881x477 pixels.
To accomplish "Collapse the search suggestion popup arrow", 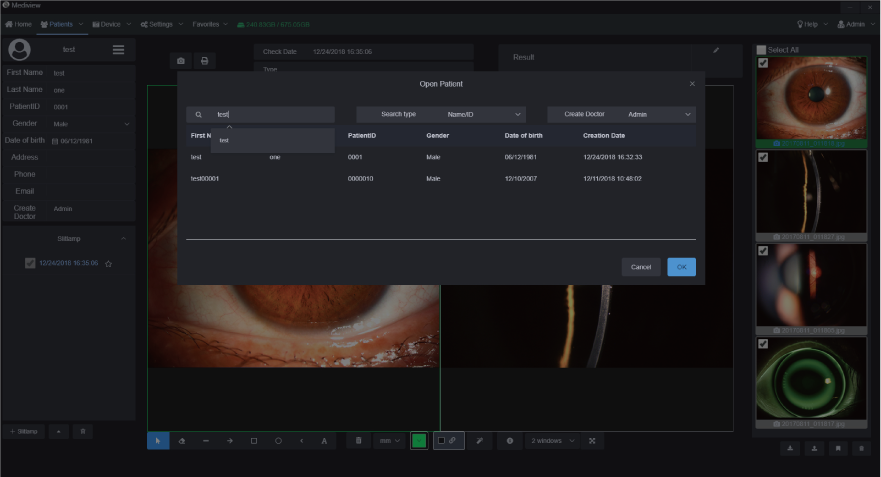I will [x=229, y=127].
